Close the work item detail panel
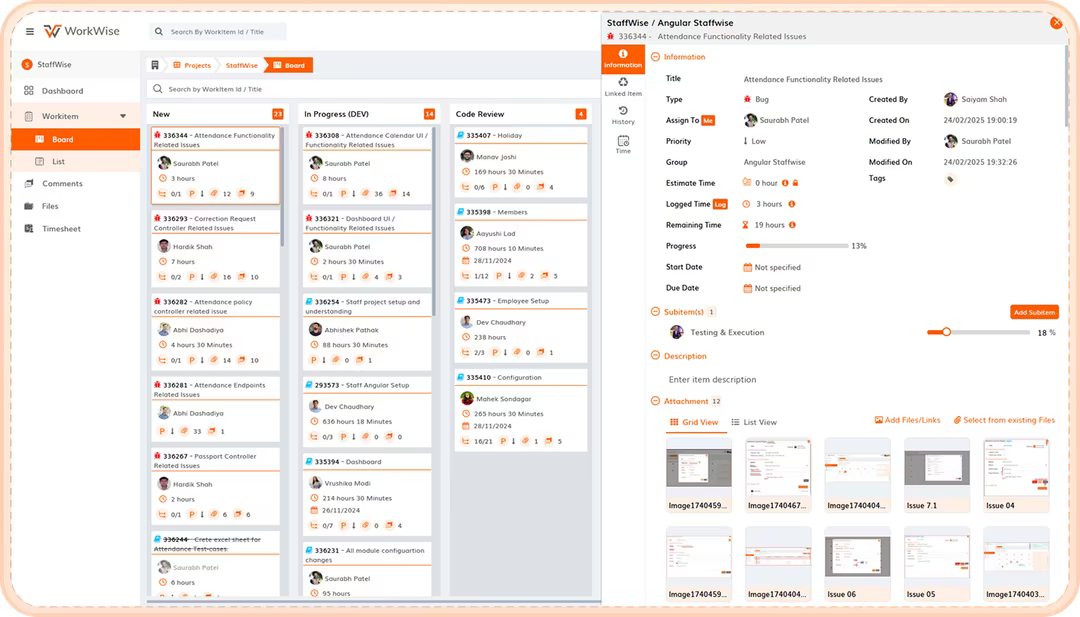Viewport: 1080px width, 617px height. click(x=1056, y=23)
